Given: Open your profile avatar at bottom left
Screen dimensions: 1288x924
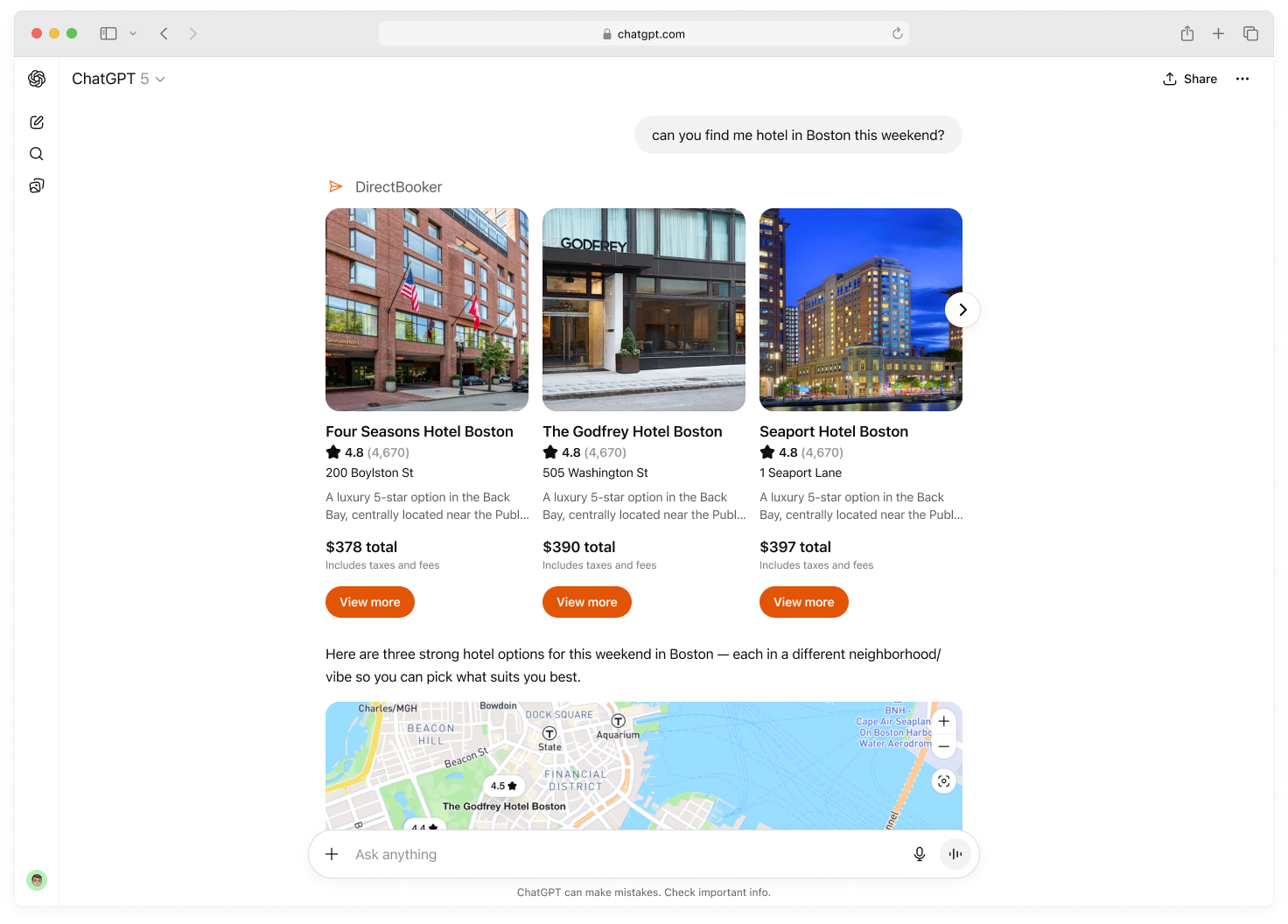Looking at the screenshot, I should click(36, 880).
